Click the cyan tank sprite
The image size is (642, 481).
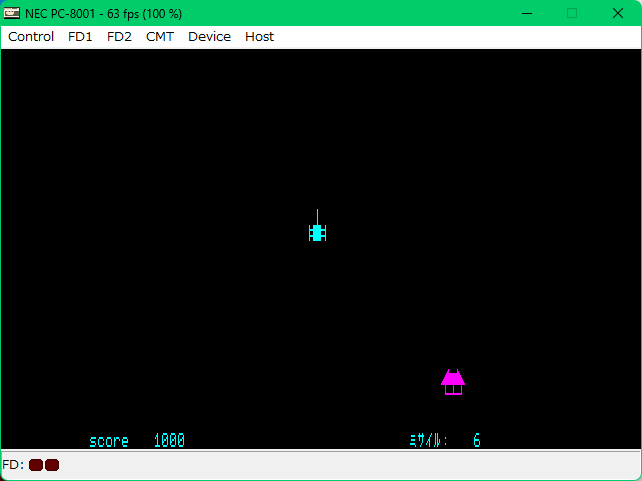point(317,226)
